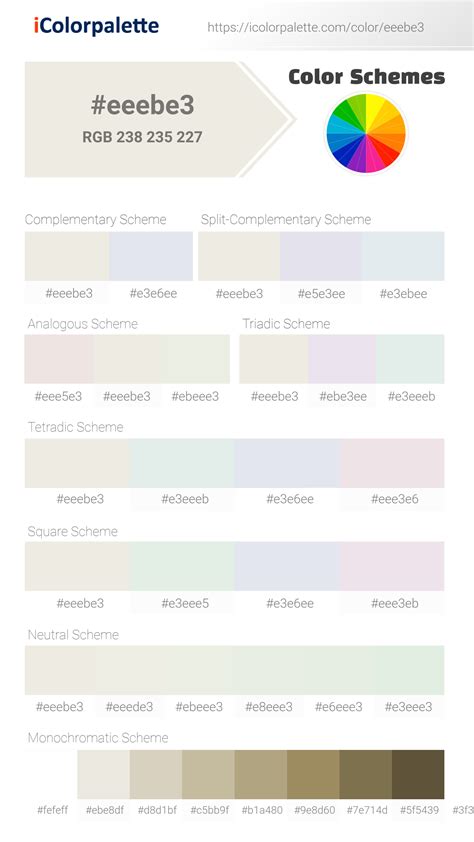Choose the #c5bb9f monochromatic swatch
This screenshot has height=842, width=474.
coord(208,774)
